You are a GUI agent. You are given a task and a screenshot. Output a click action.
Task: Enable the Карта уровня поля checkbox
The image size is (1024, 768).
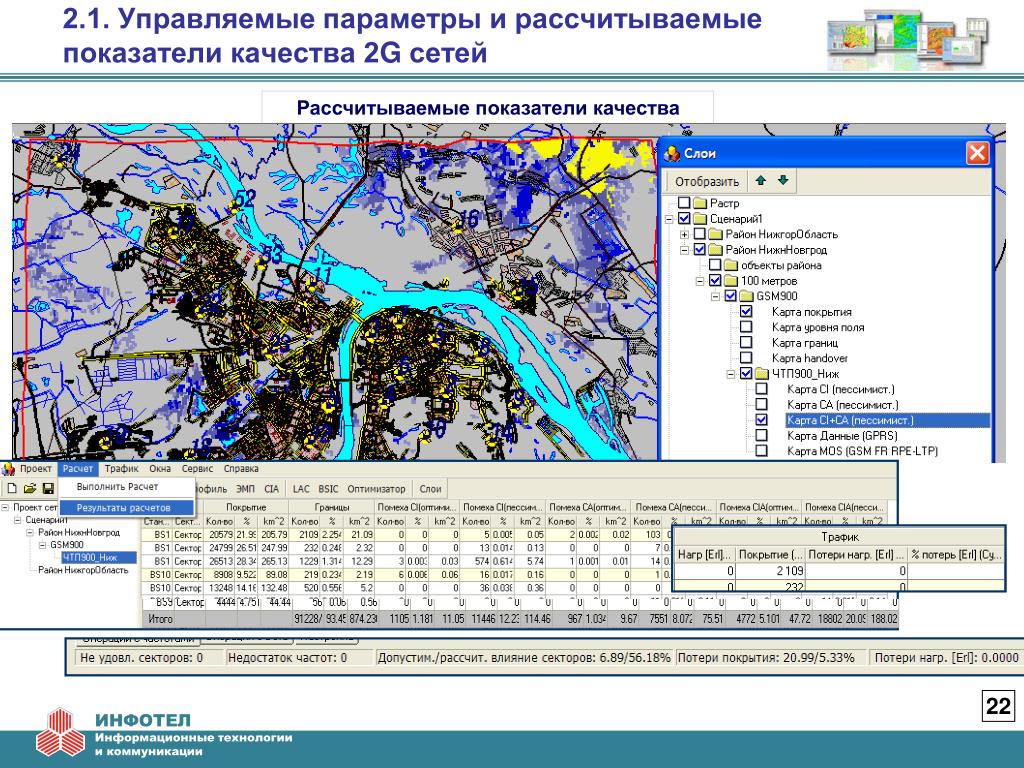pyautogui.click(x=746, y=327)
